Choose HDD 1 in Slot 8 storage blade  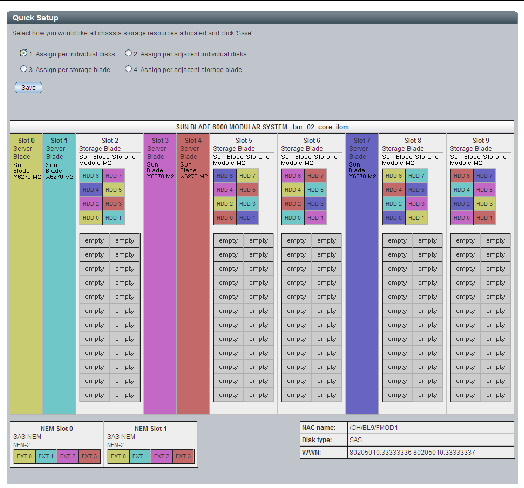[x=417, y=218]
